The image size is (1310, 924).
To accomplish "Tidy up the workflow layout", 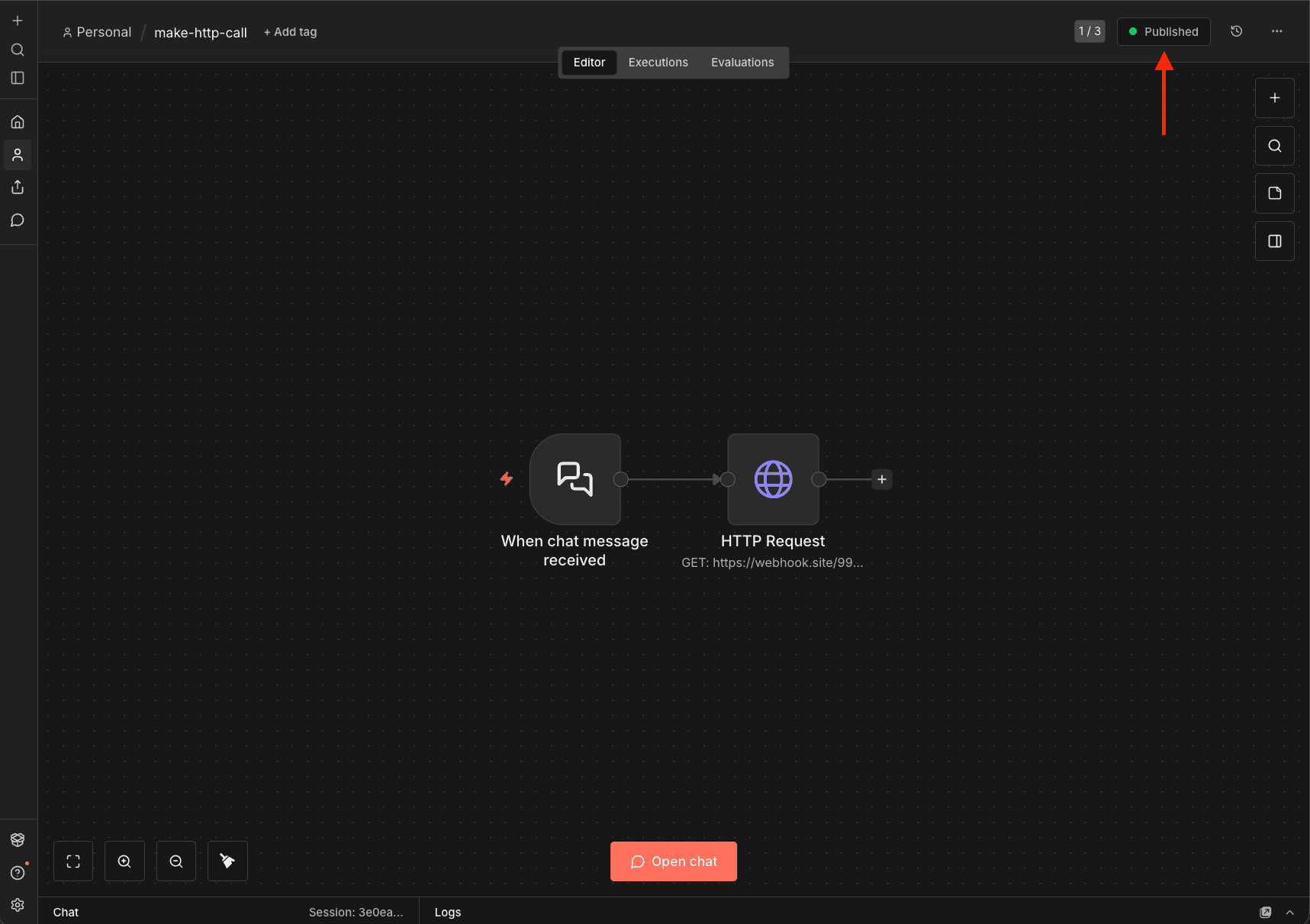I will [x=227, y=861].
